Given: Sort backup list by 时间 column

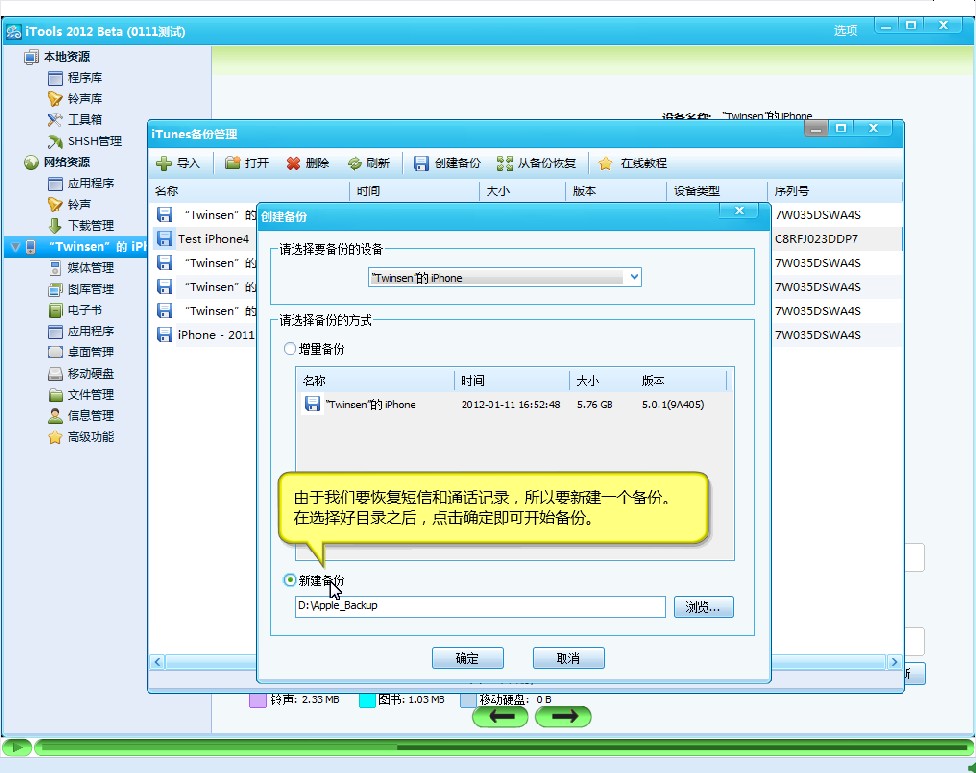Looking at the screenshot, I should (415, 190).
